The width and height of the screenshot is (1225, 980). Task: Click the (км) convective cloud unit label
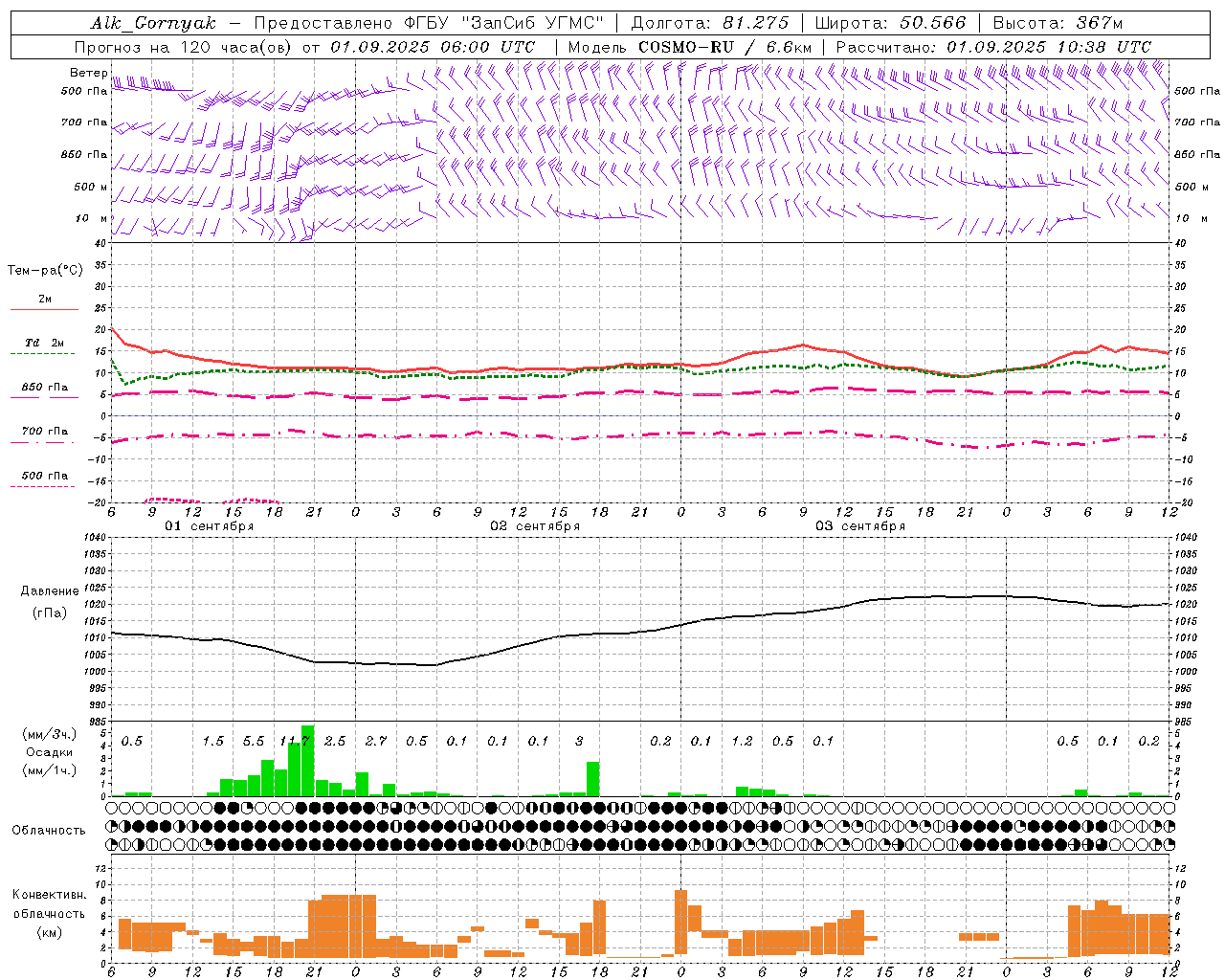(49, 932)
